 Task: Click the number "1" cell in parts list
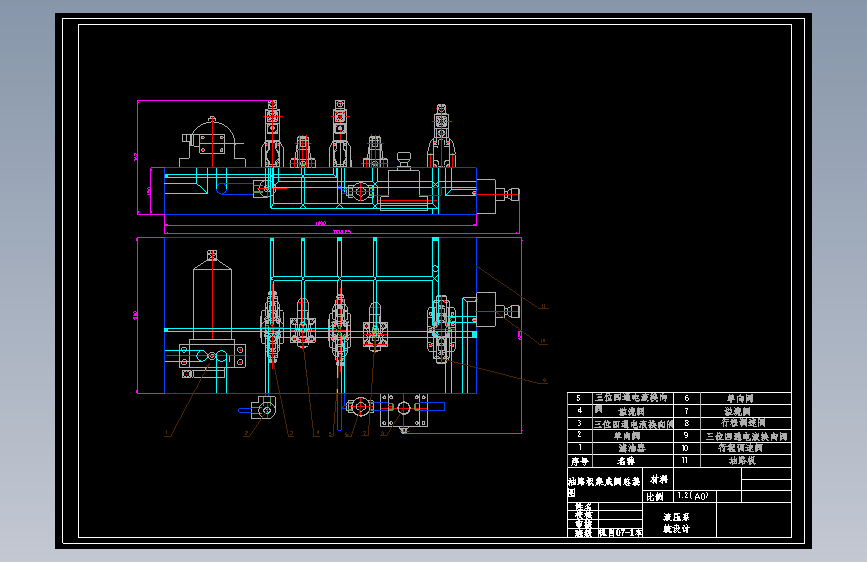coord(580,447)
